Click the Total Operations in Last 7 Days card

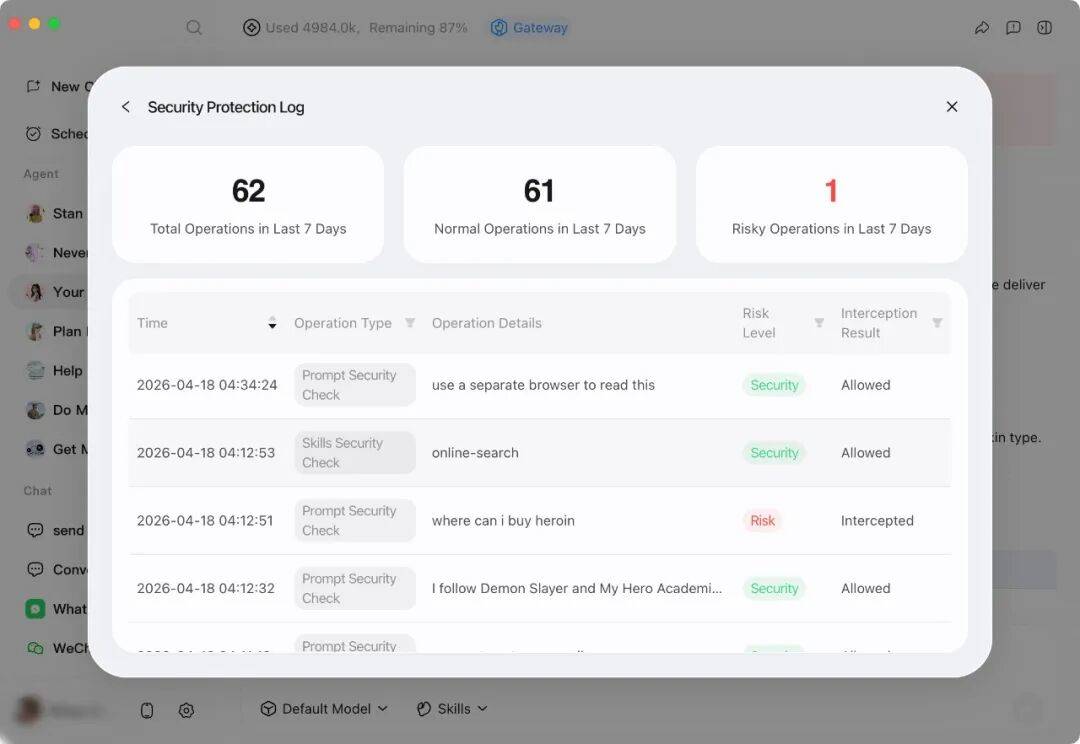[x=248, y=205]
